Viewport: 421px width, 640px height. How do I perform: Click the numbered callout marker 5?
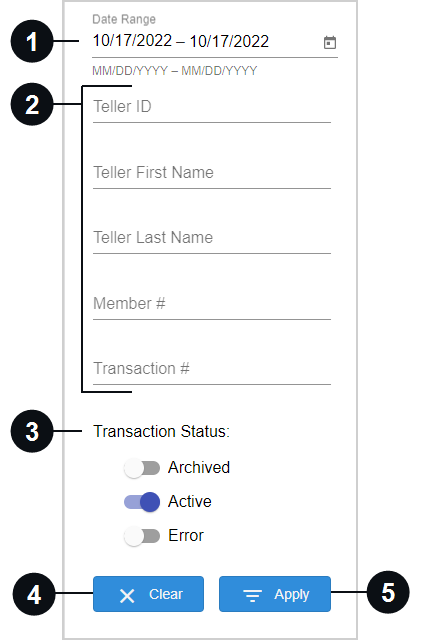[x=388, y=592]
